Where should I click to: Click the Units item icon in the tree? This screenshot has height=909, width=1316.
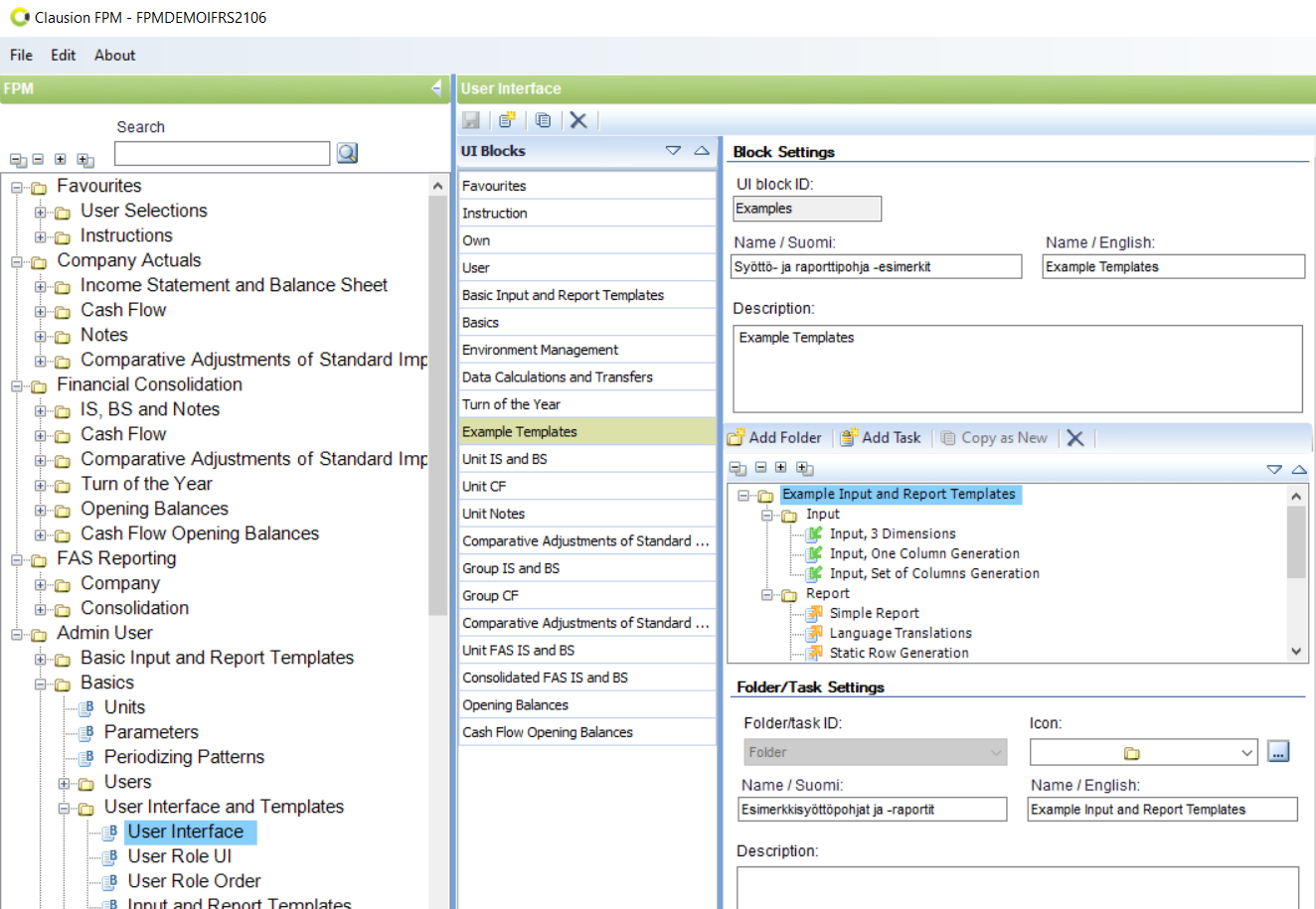86,707
